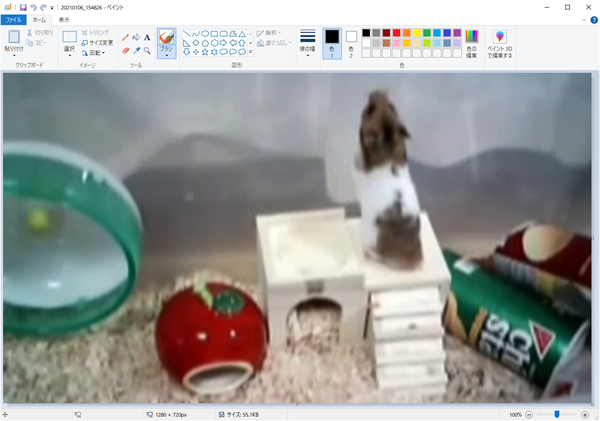Click the Edit with Paint 3D icon
This screenshot has width=600, height=421.
pyautogui.click(x=499, y=37)
